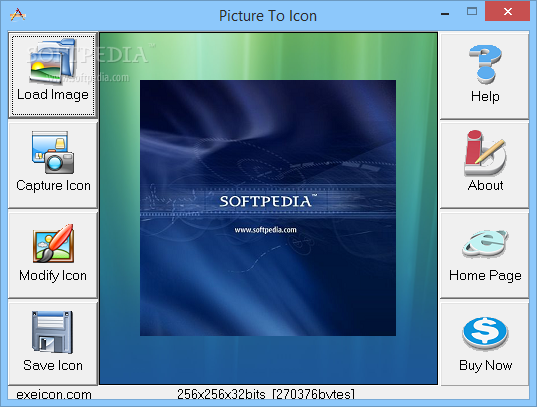
Task: Open Capture Icon camera tool
Action: tap(53, 152)
